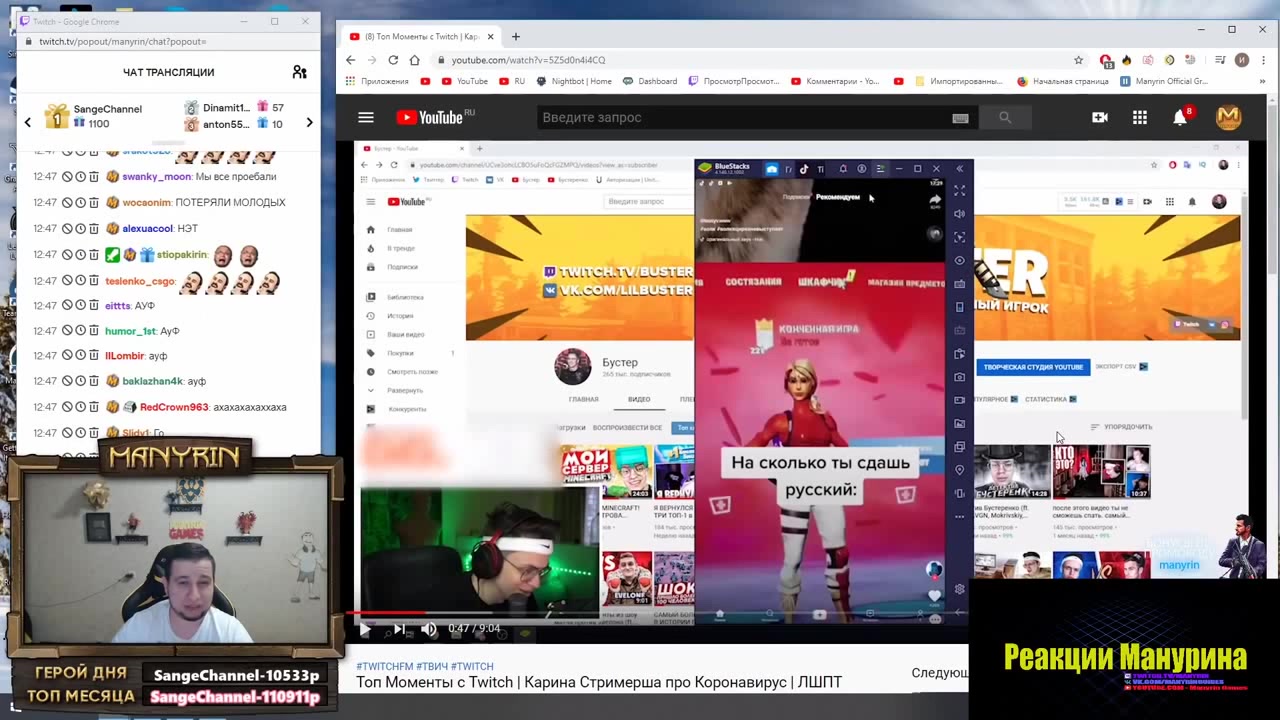Open users in chat list icon in Twitch

[299, 72]
